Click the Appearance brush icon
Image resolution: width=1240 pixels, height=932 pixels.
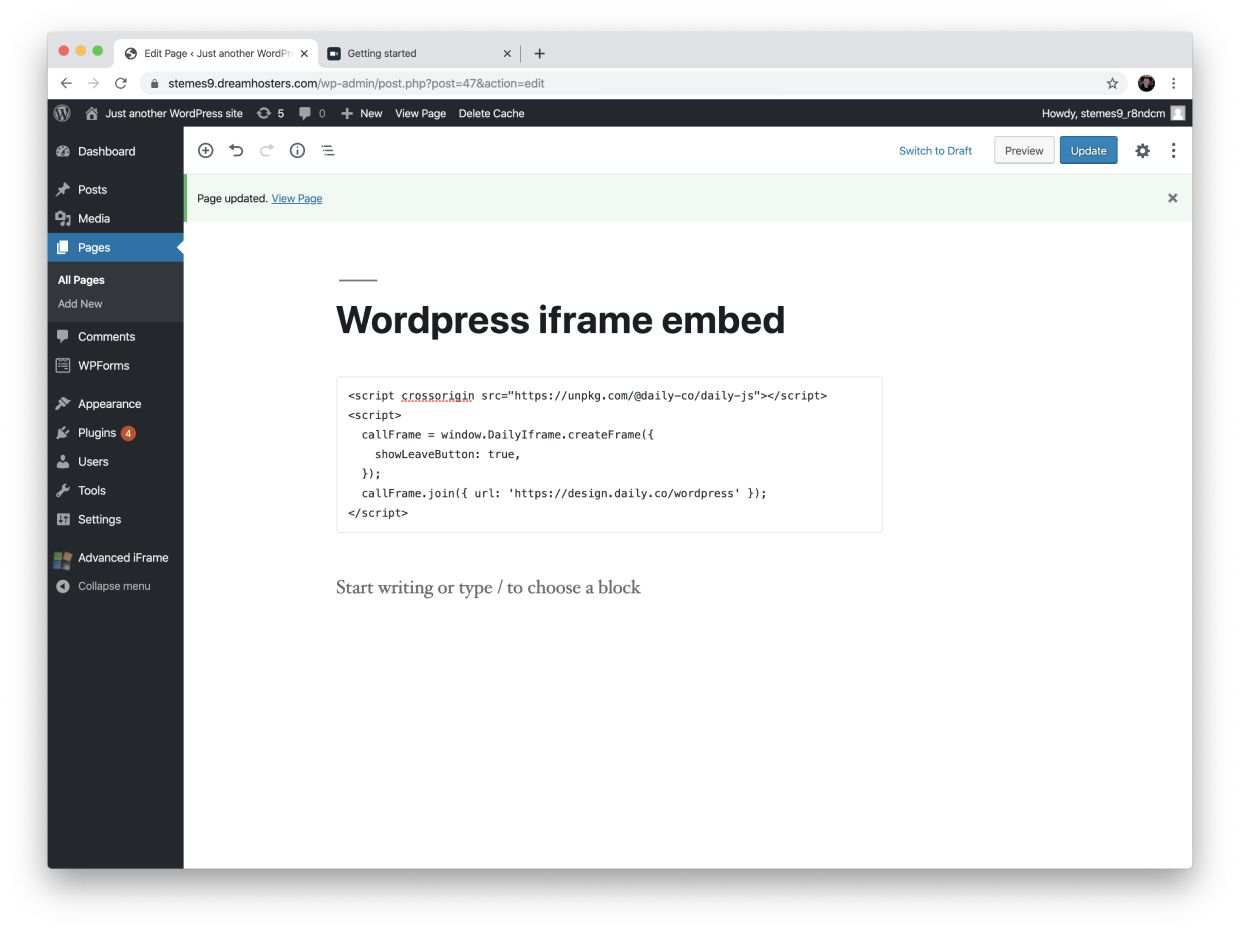click(x=63, y=403)
